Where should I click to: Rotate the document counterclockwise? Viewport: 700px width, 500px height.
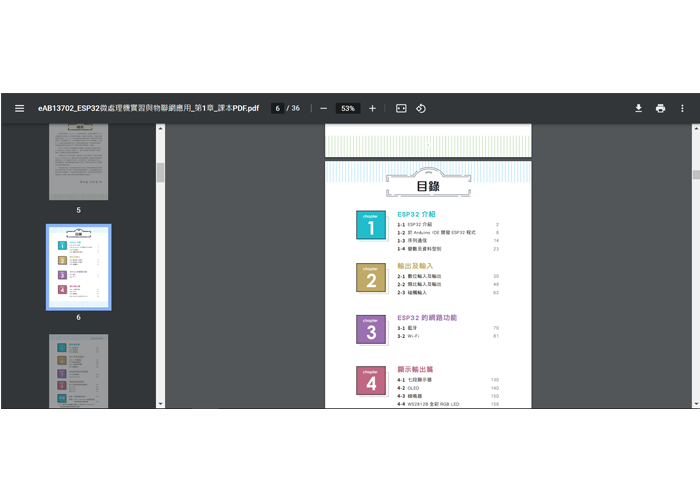point(421,108)
